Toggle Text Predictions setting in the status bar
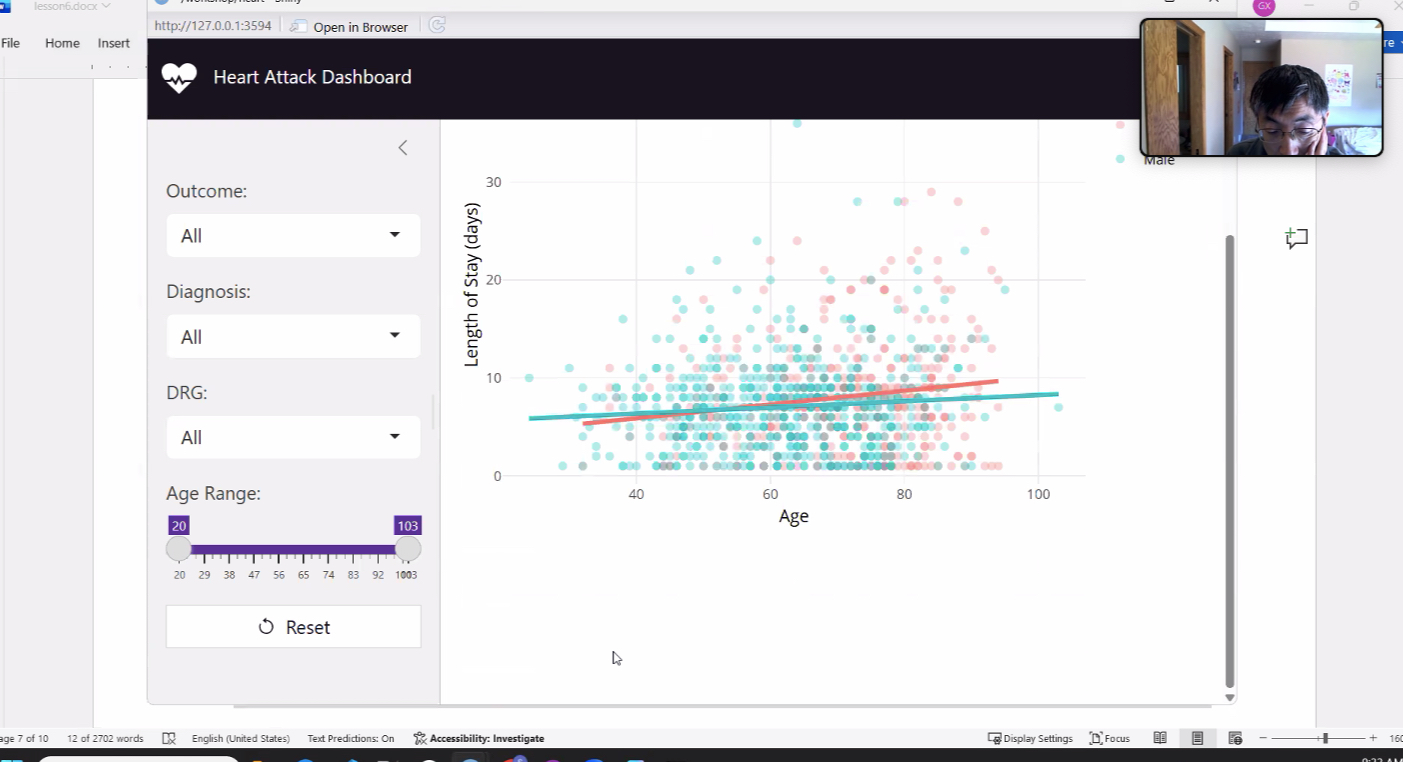The image size is (1403, 762). [x=350, y=739]
